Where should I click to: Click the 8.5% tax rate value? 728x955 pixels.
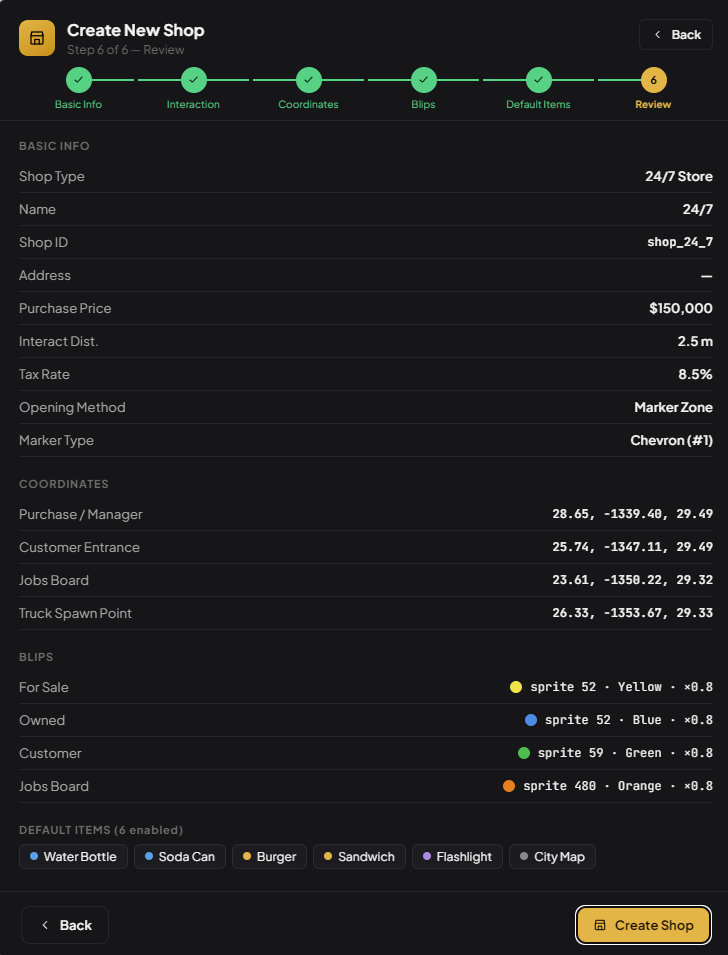[695, 374]
